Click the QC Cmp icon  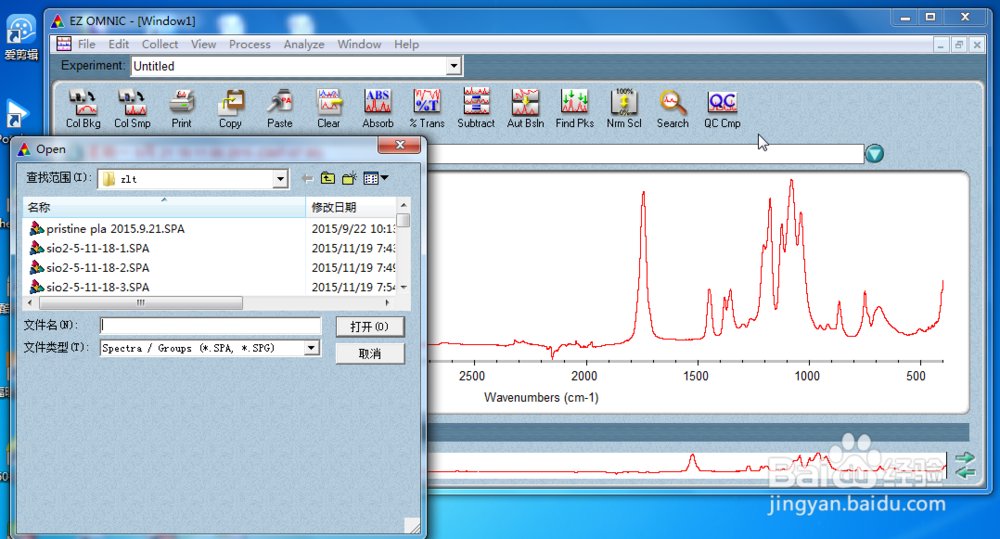(x=722, y=108)
